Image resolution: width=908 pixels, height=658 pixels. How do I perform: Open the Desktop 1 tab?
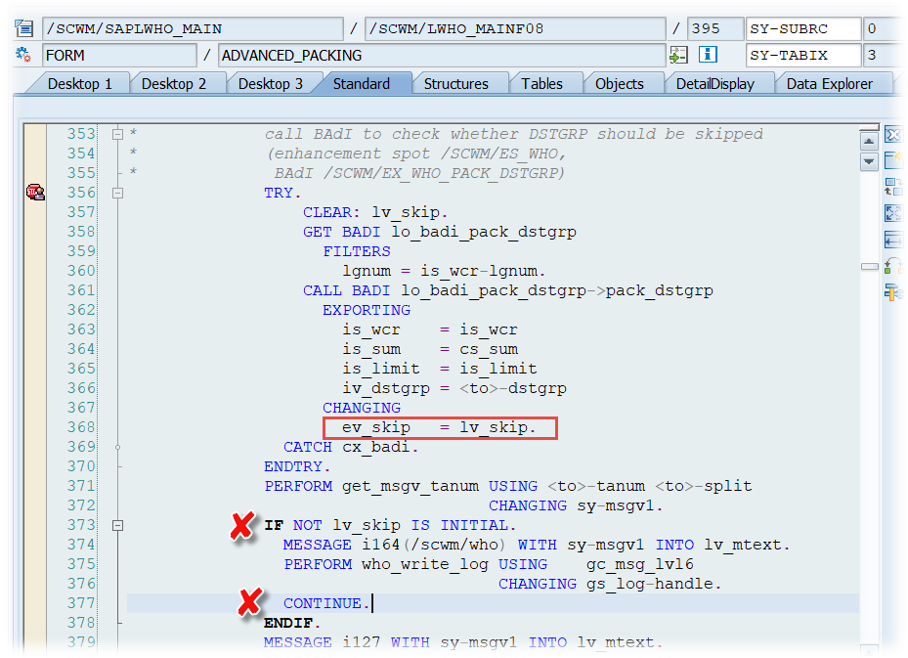click(80, 84)
